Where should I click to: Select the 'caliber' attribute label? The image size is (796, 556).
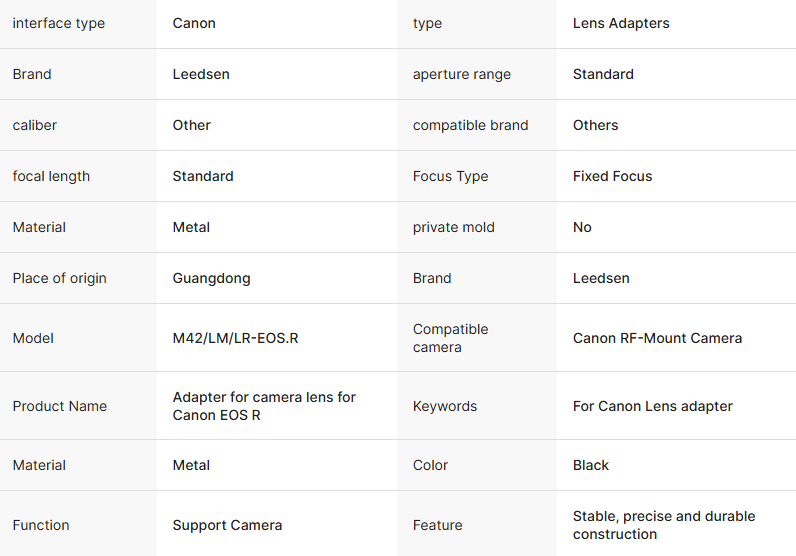[35, 125]
